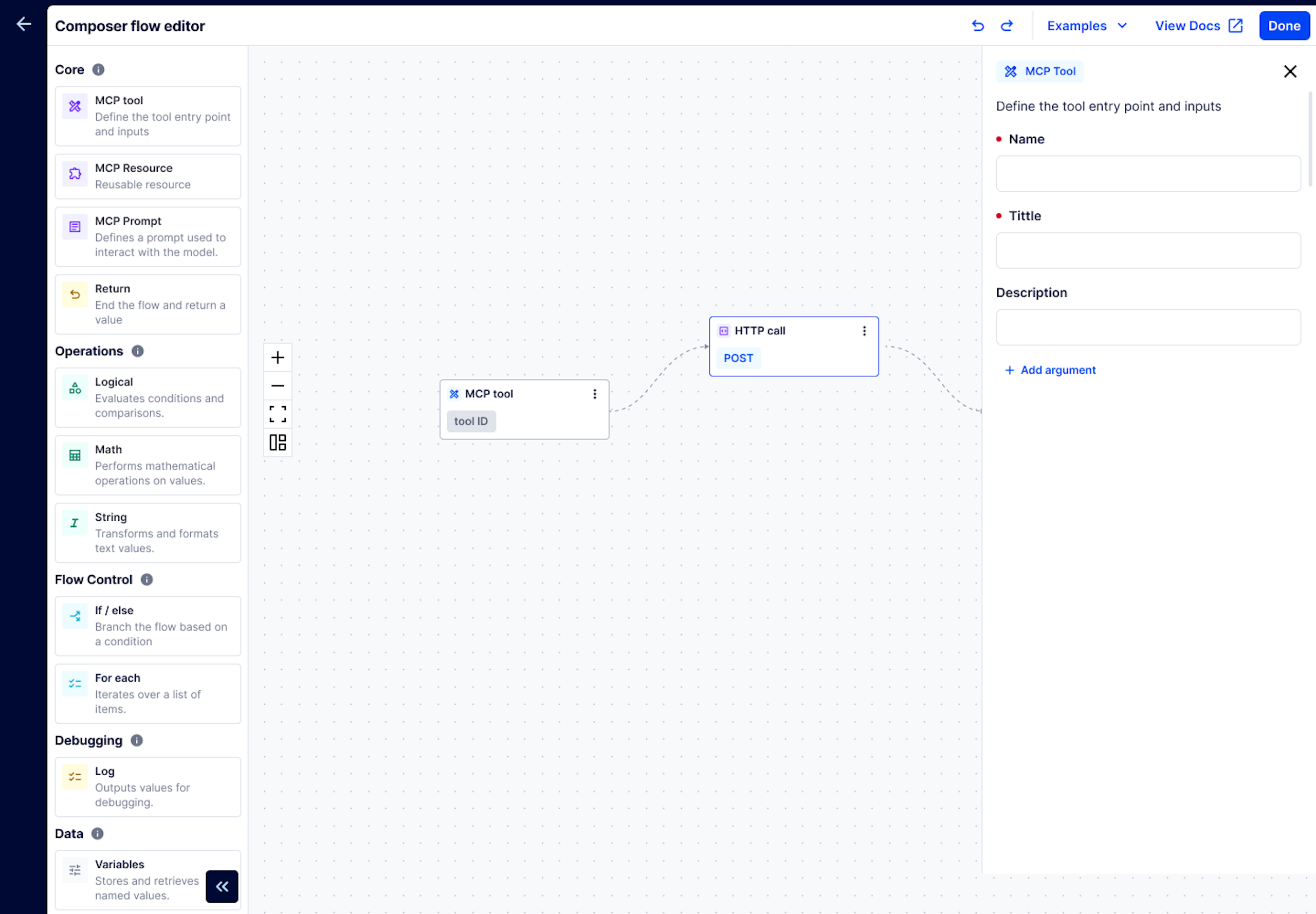The width and height of the screenshot is (1316, 914).
Task: Click the redo arrow icon
Action: click(1007, 26)
